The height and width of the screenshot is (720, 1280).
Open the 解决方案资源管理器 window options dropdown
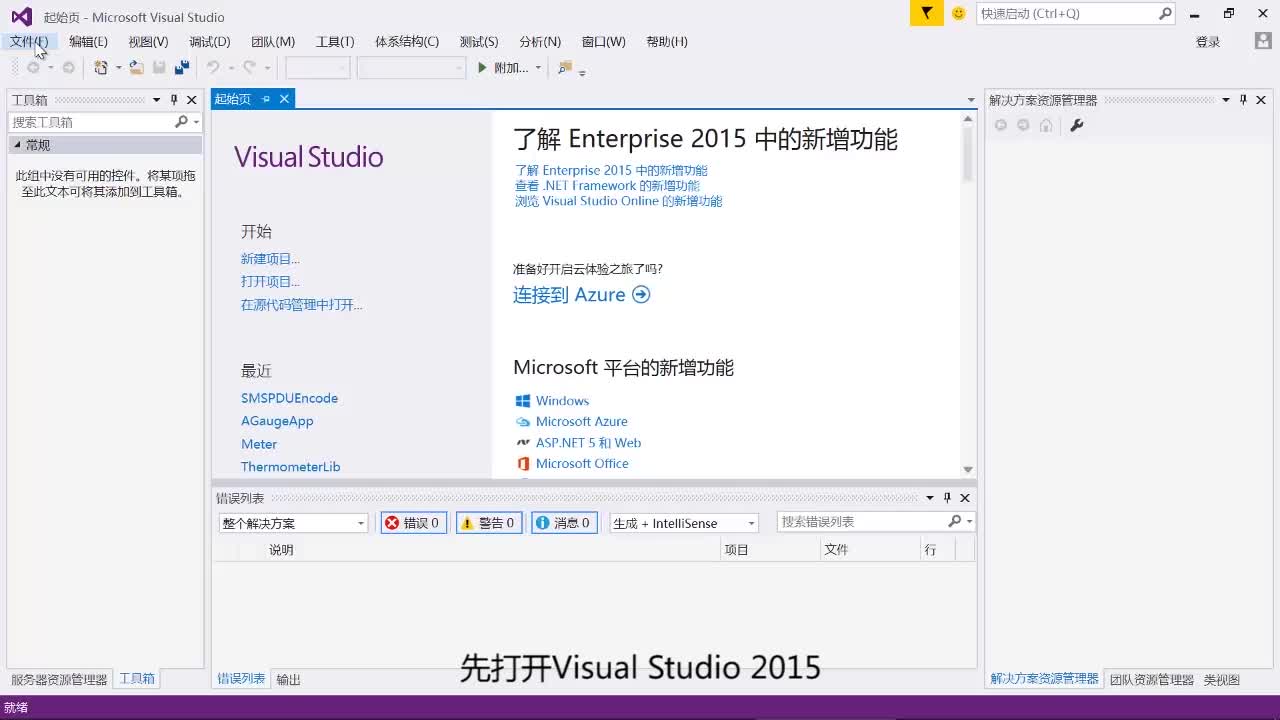pos(1226,100)
